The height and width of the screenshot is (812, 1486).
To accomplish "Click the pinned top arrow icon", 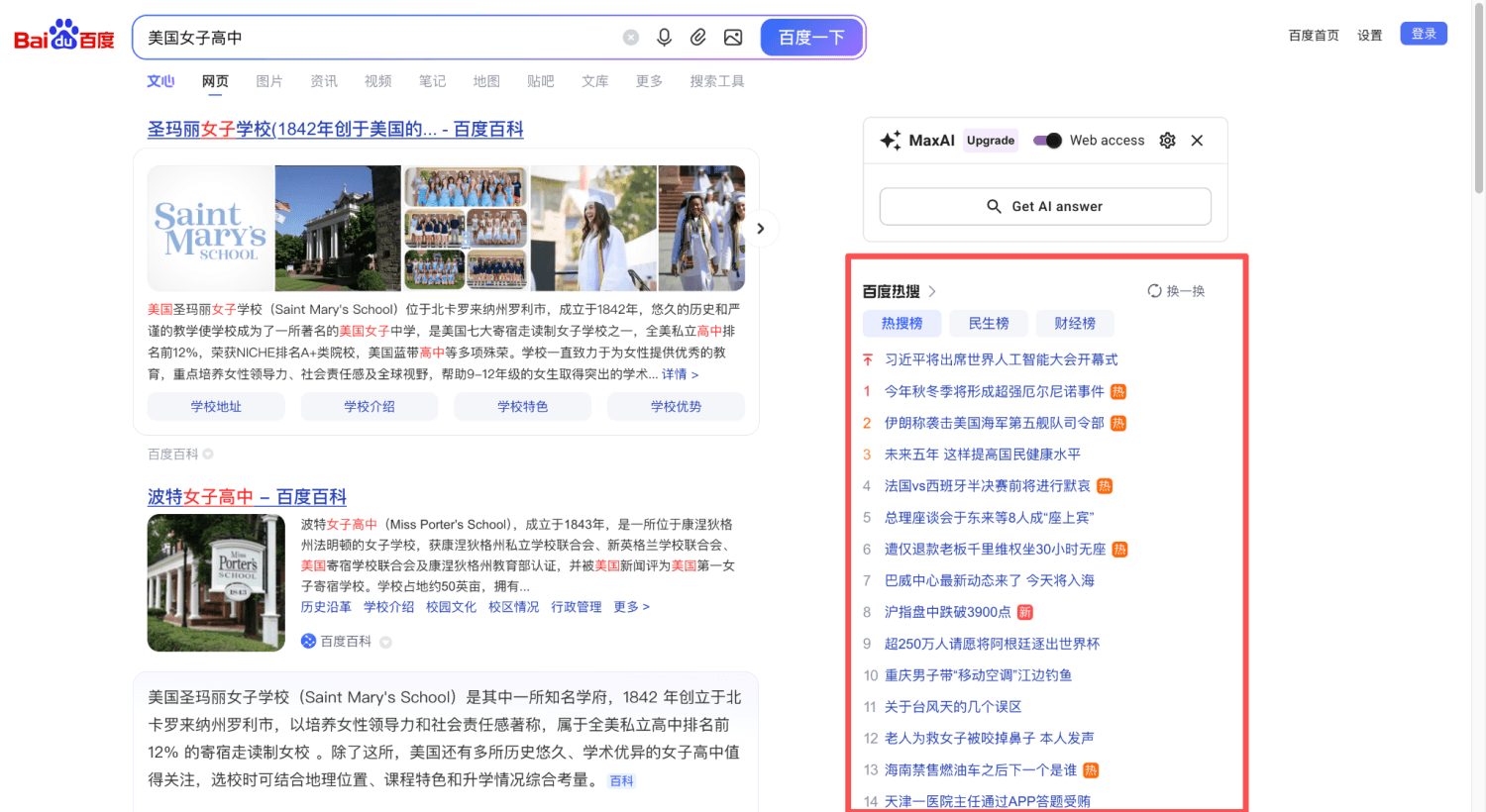I will (x=868, y=359).
